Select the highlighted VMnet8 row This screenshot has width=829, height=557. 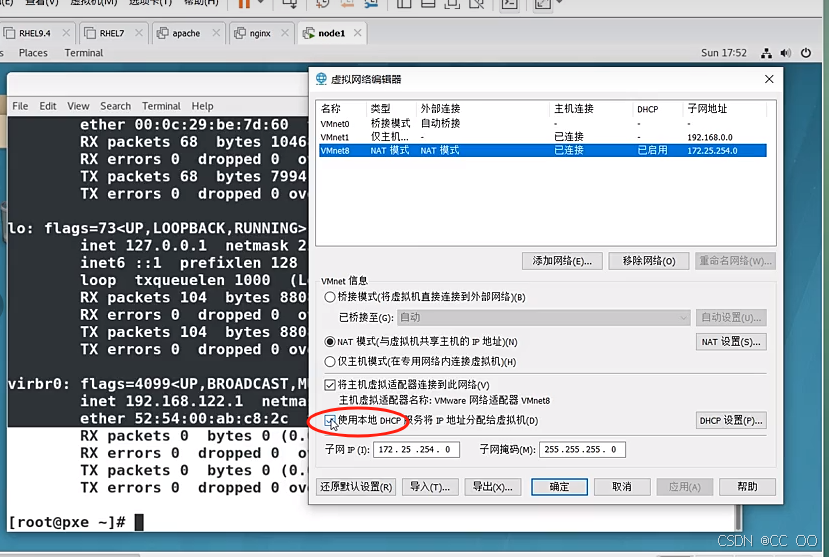(x=542, y=151)
